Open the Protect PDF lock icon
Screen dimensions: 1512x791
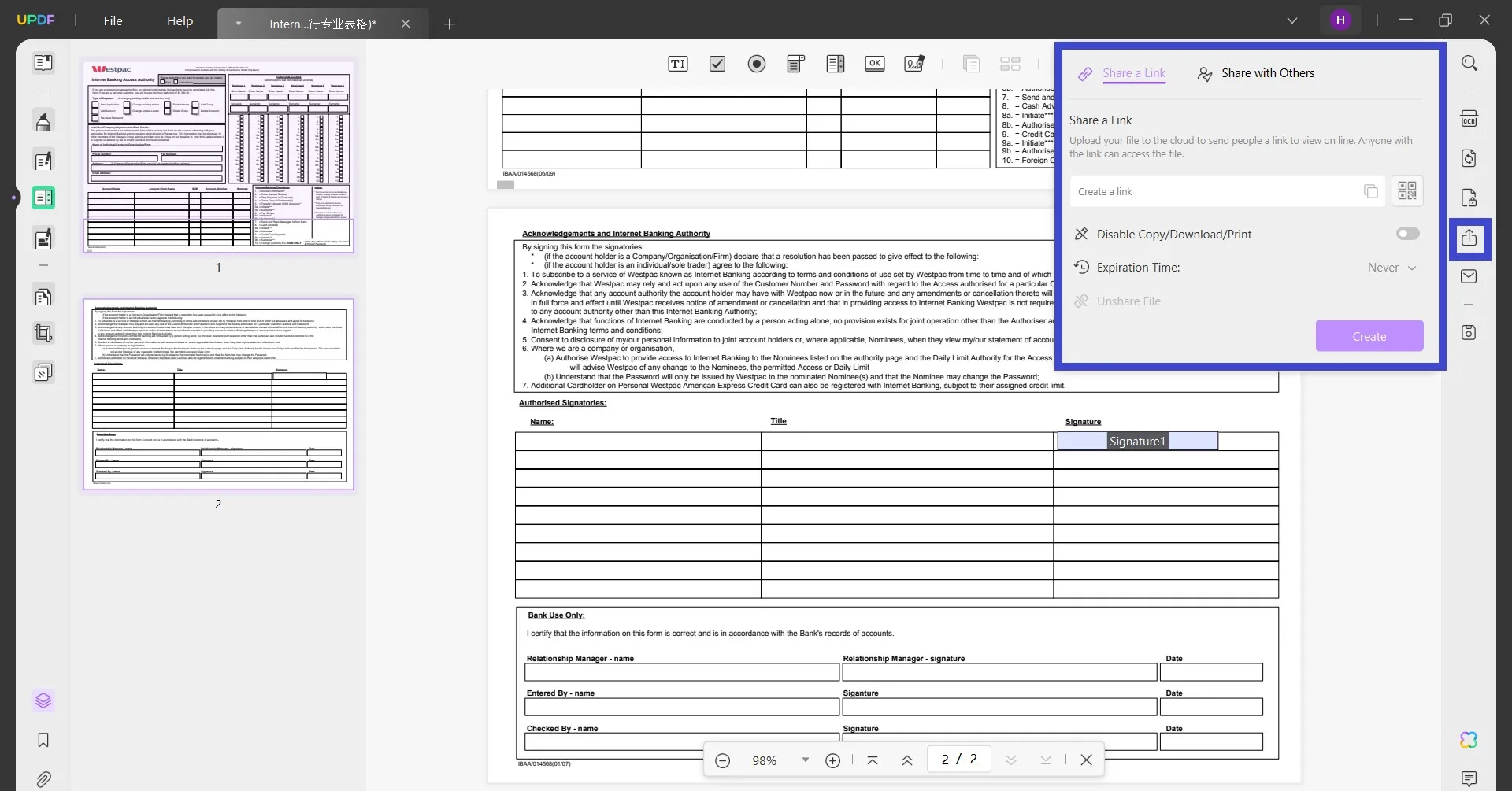click(1469, 198)
